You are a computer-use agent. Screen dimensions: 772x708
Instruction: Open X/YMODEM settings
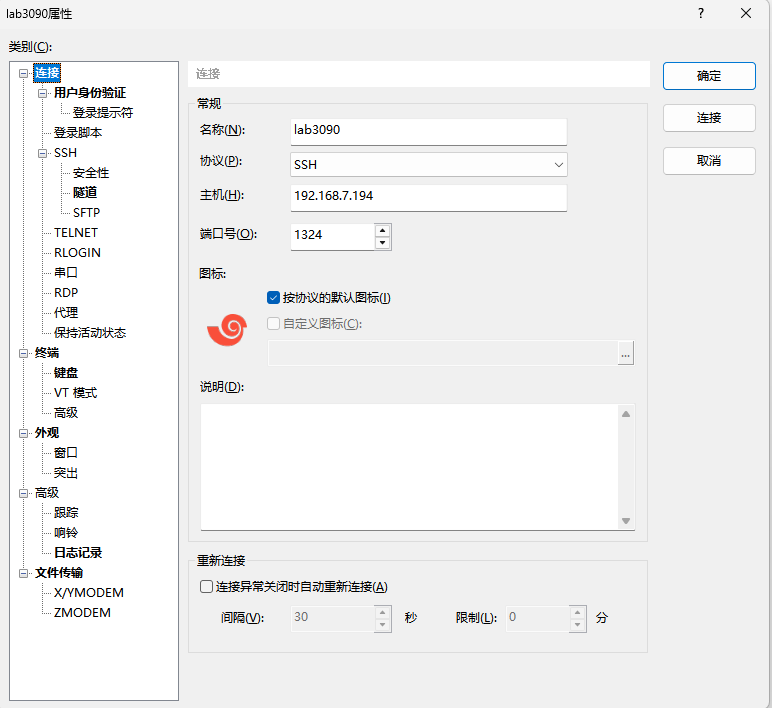(89, 593)
